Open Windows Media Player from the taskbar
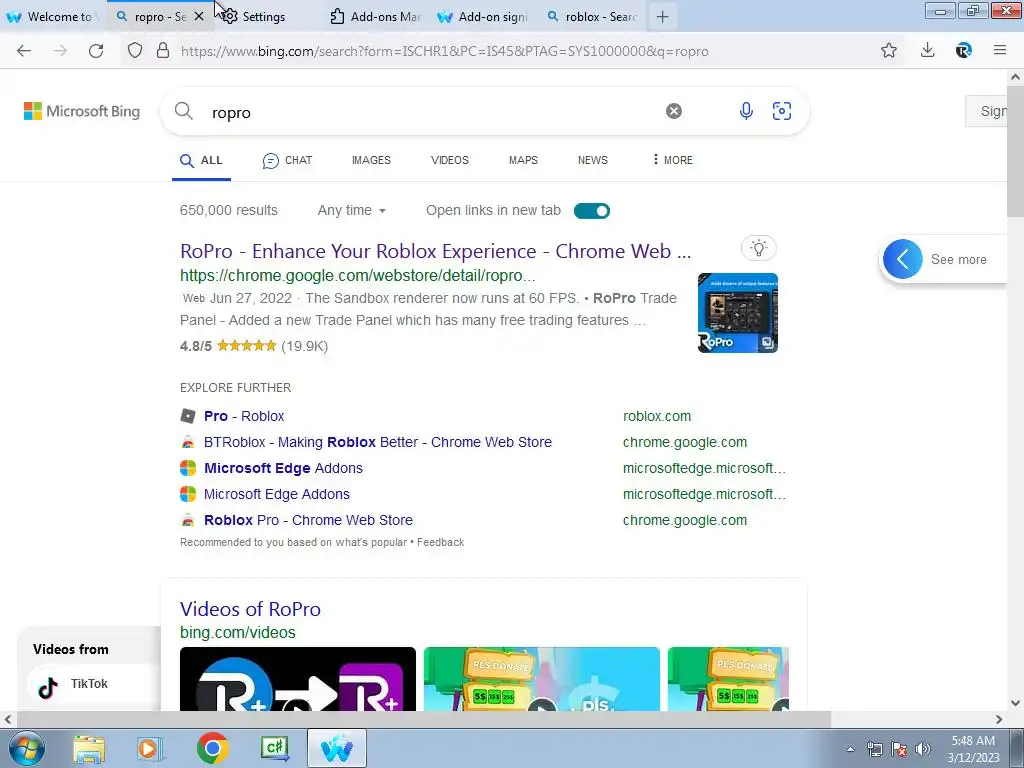 coord(148,748)
